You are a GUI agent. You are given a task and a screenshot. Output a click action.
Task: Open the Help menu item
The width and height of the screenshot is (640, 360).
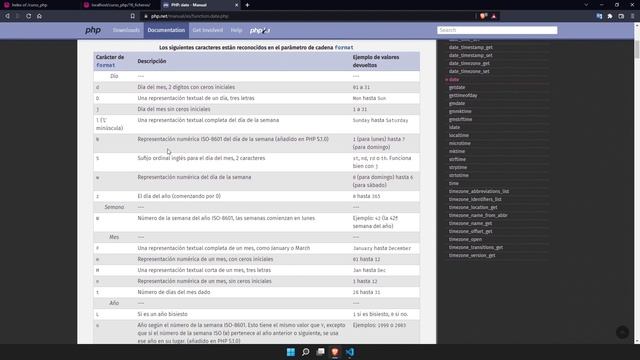pyautogui.click(x=236, y=30)
